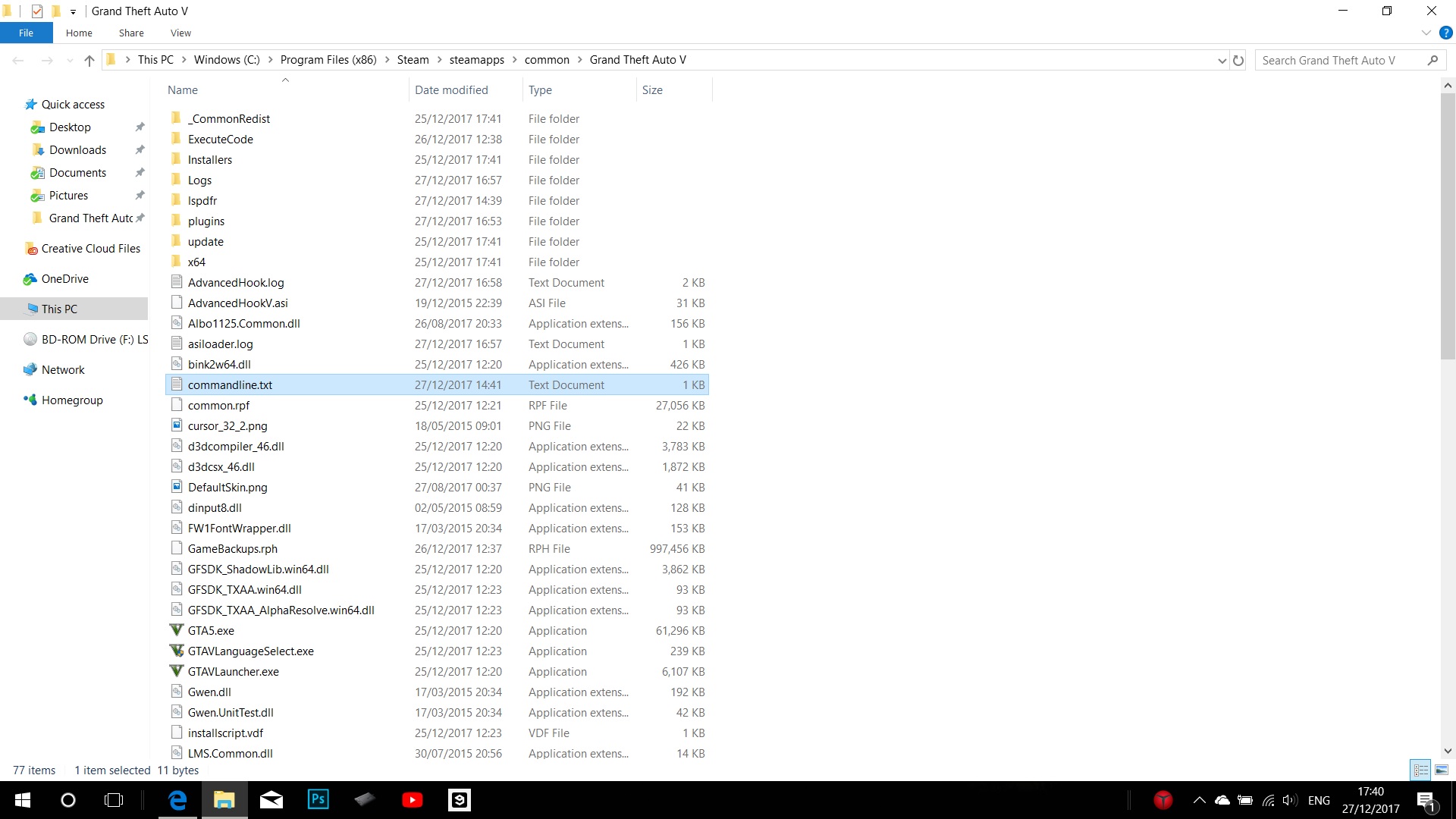Open Photoshop from the taskbar
This screenshot has height=819, width=1456.
click(x=318, y=799)
